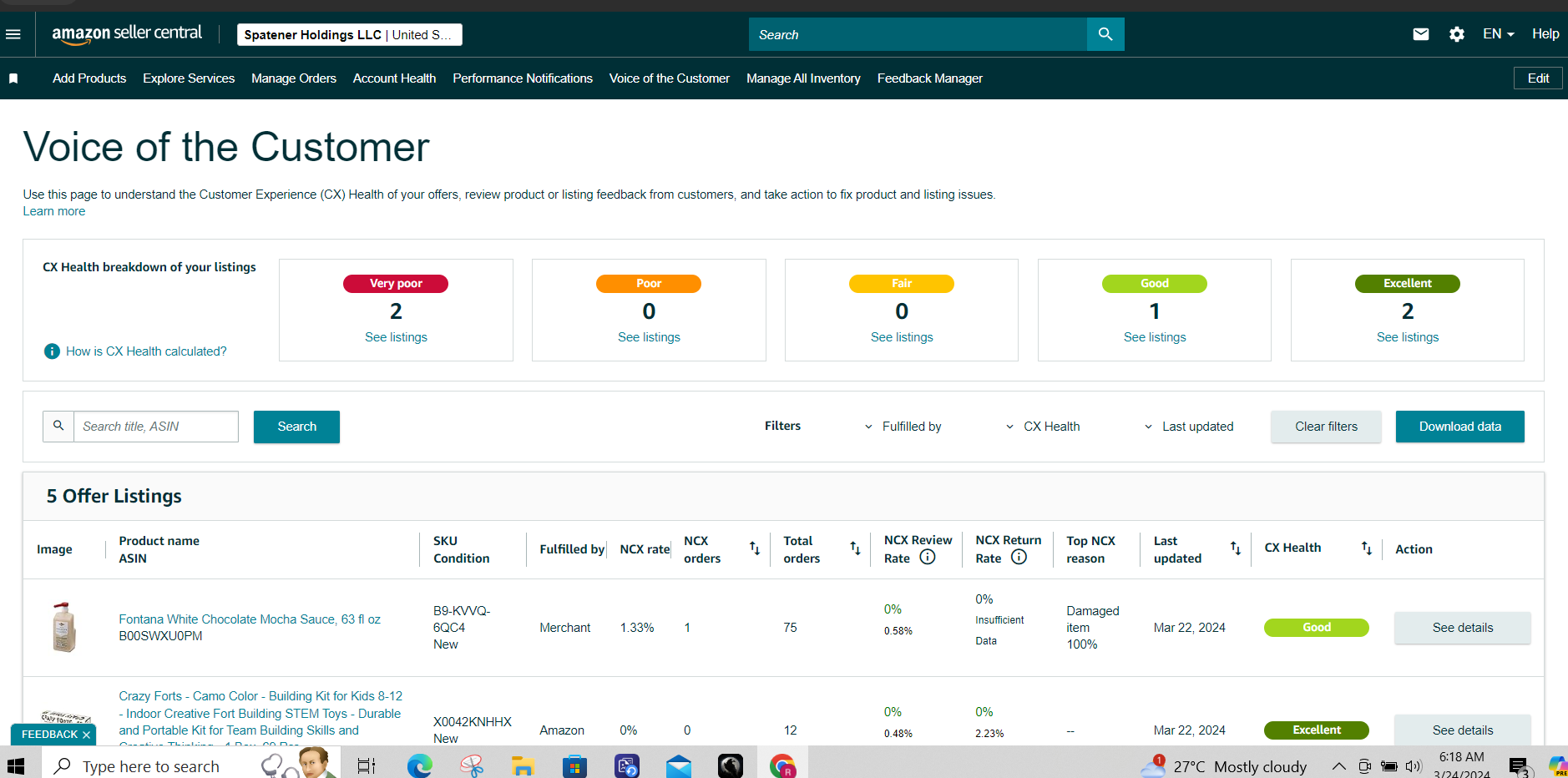This screenshot has width=1568, height=778.
Task: Click the Learn more link
Action: 54,211
